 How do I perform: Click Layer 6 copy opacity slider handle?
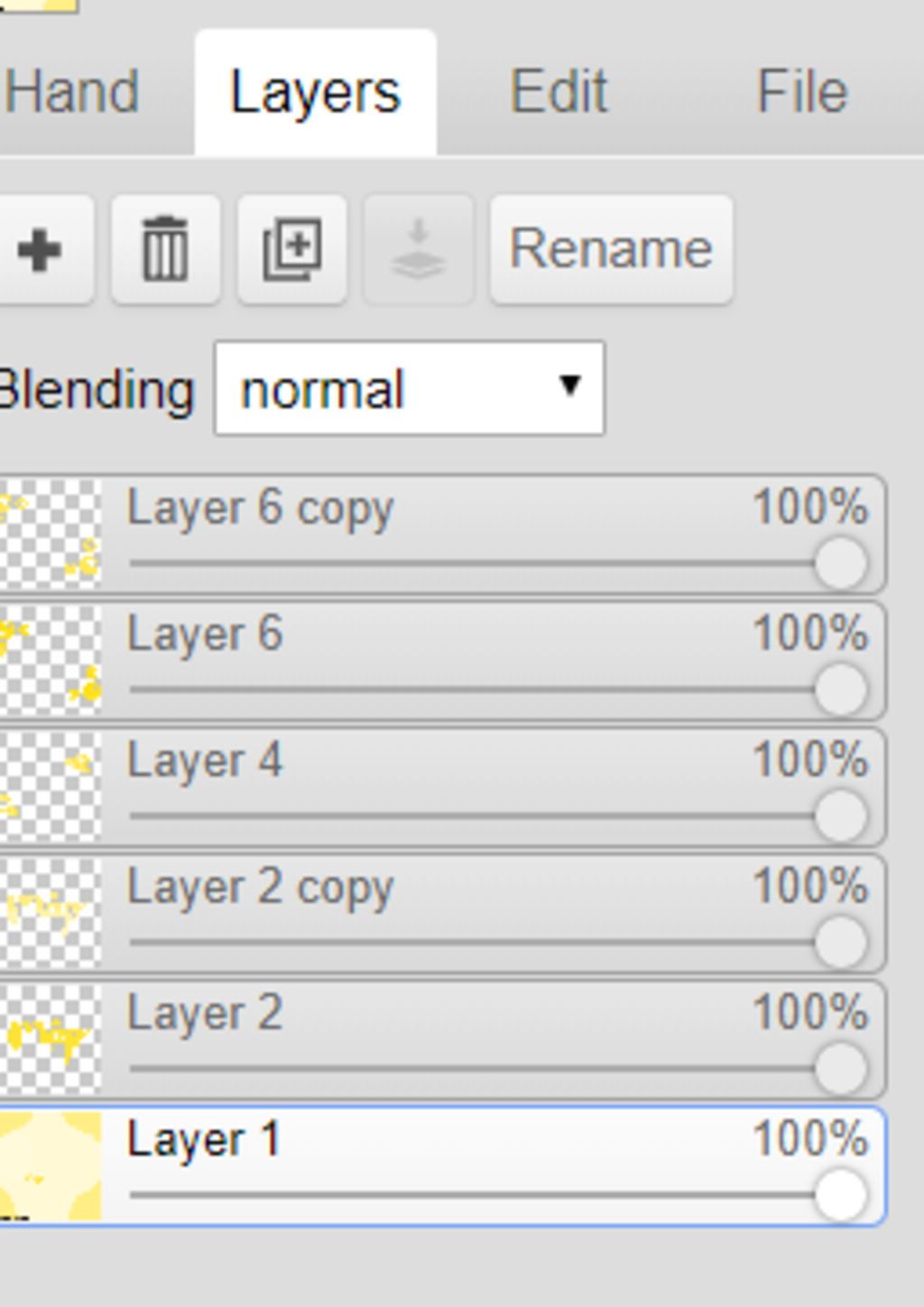tap(841, 563)
